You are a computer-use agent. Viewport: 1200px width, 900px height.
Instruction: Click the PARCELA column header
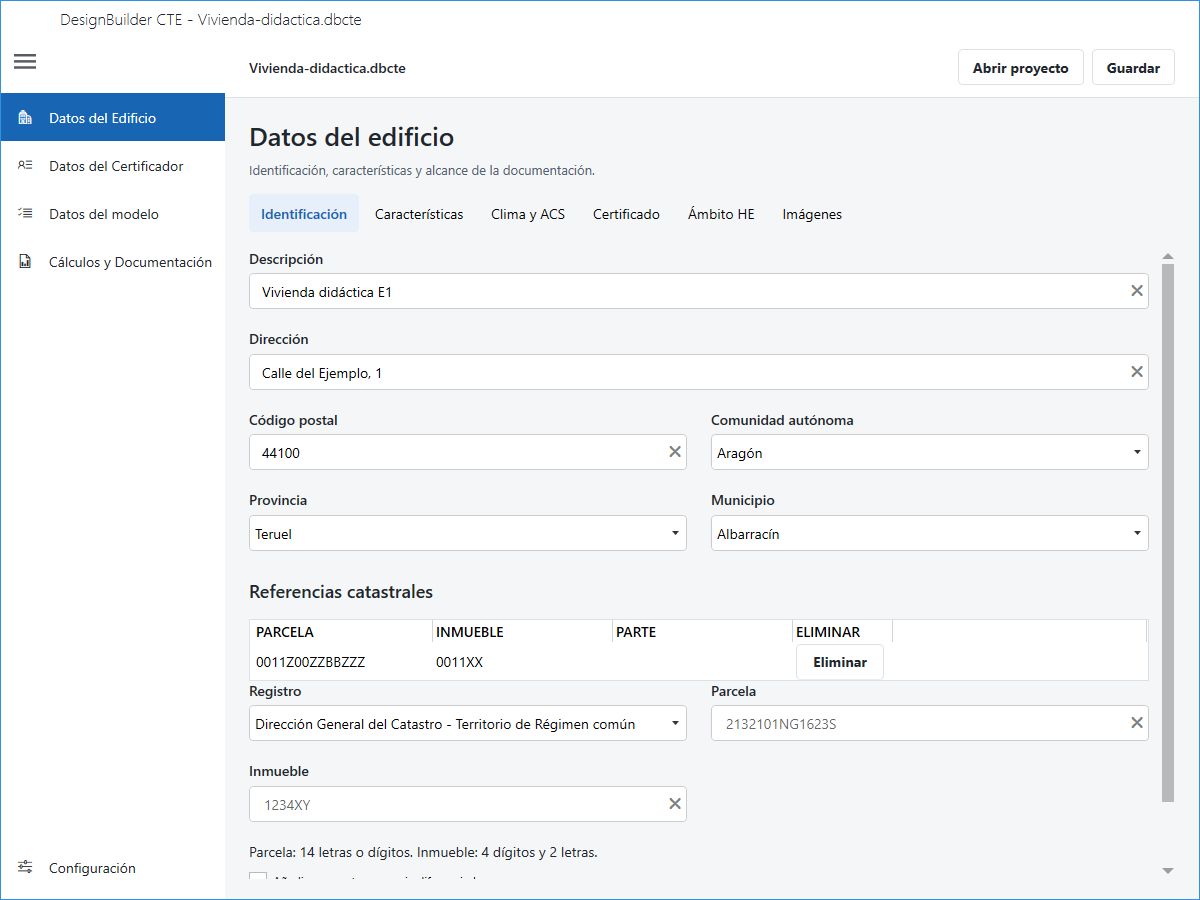pos(341,632)
